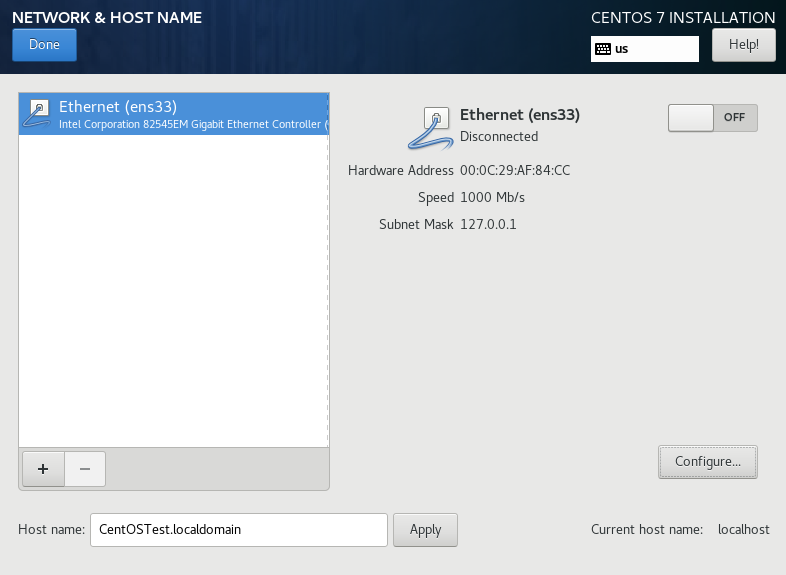Click the 127.0.0.1 subnet mask value
786x575 pixels.
click(x=488, y=224)
